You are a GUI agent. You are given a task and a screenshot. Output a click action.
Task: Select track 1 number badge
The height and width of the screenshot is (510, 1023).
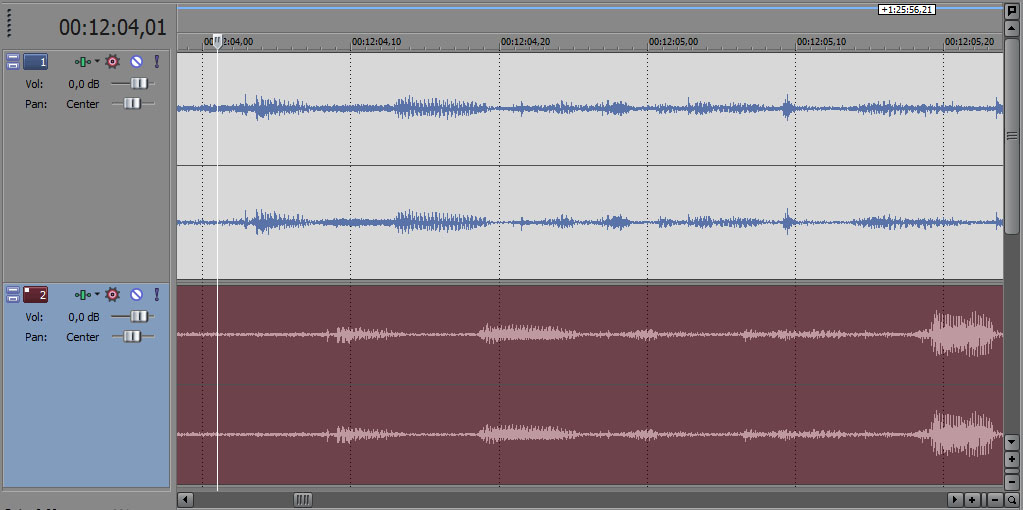coord(35,62)
